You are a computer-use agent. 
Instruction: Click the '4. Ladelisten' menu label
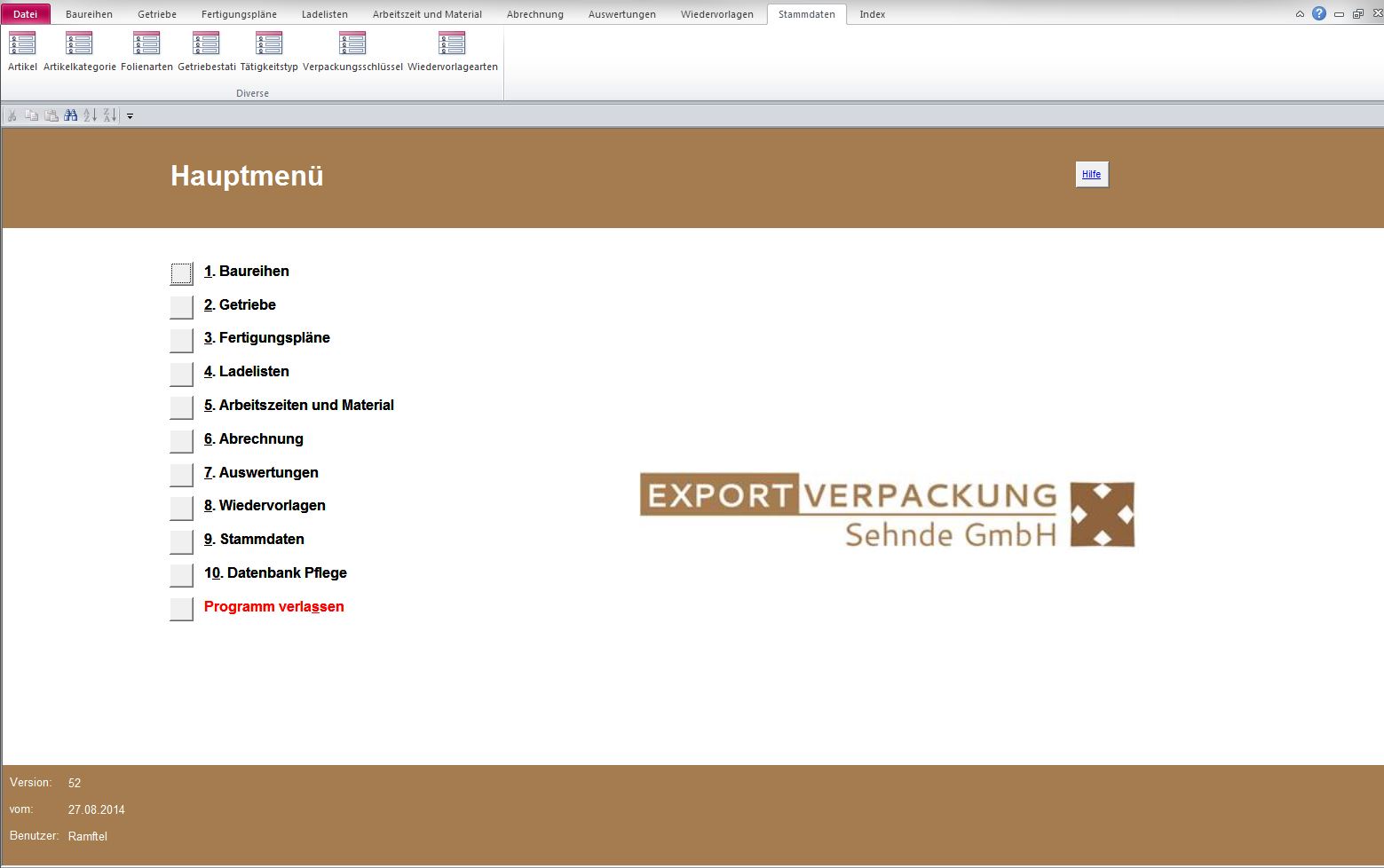coord(247,372)
